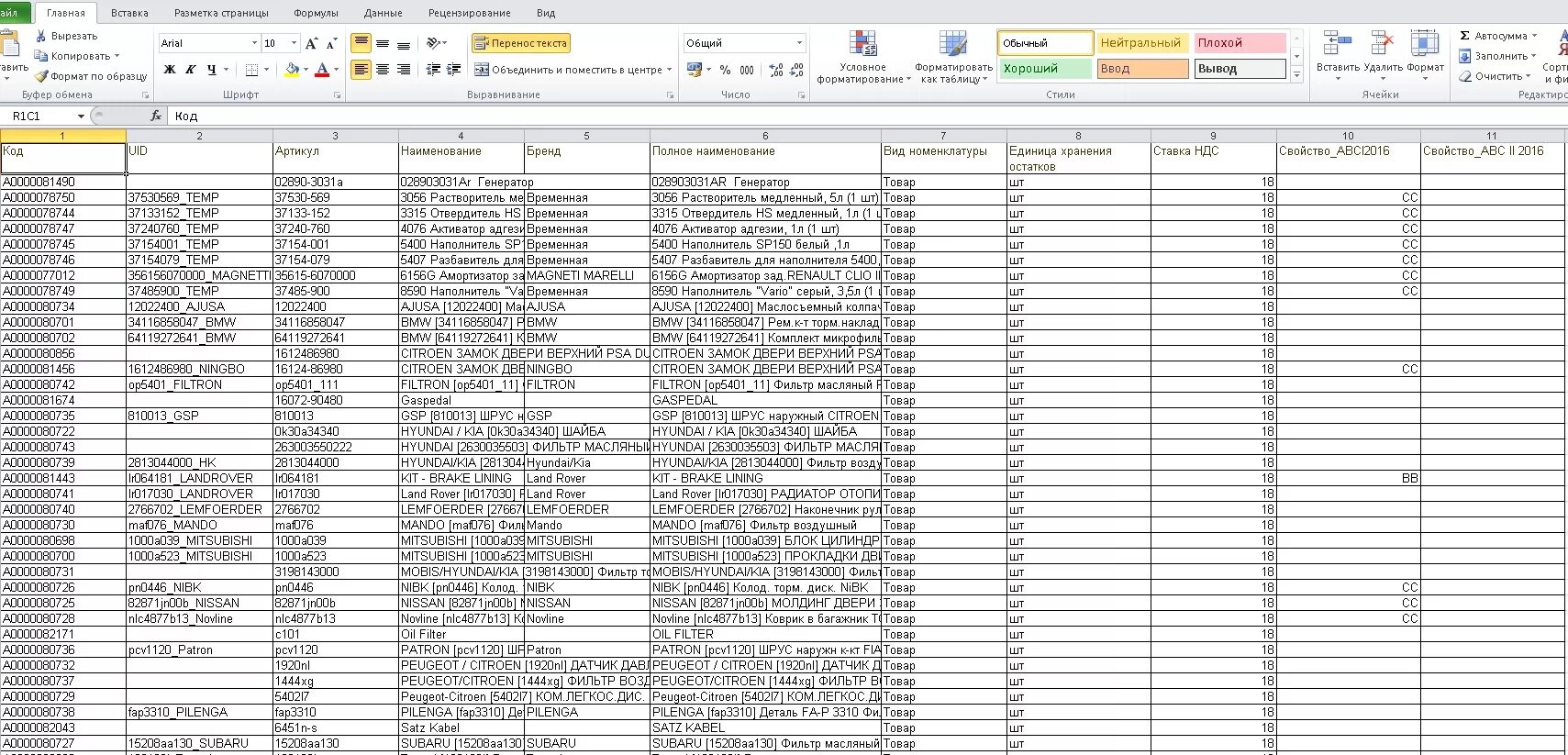Expand the font color dropdown arrow
Image resolution: width=1568 pixels, height=755 pixels.
(x=336, y=70)
